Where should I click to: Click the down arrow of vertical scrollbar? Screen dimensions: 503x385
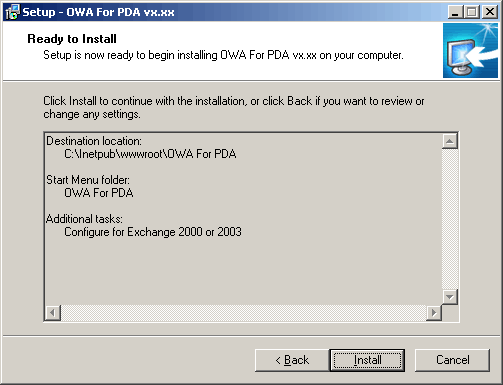(x=450, y=297)
